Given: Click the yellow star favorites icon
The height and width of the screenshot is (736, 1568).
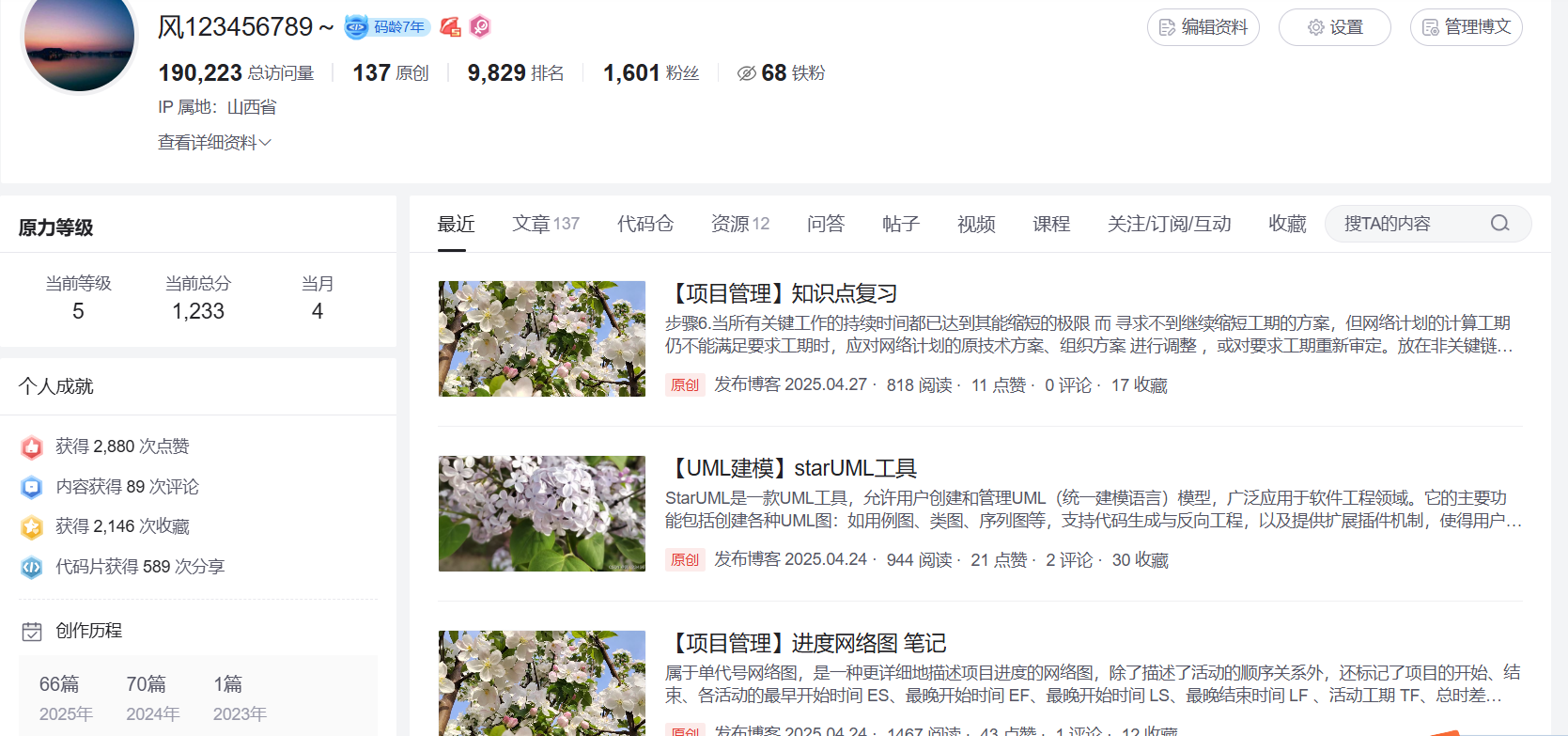Looking at the screenshot, I should point(32,527).
